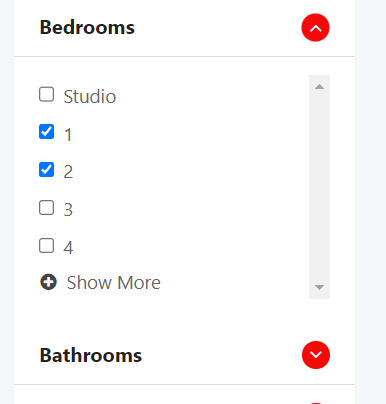Select the Studio label text
The image size is (386, 404).
tap(90, 97)
